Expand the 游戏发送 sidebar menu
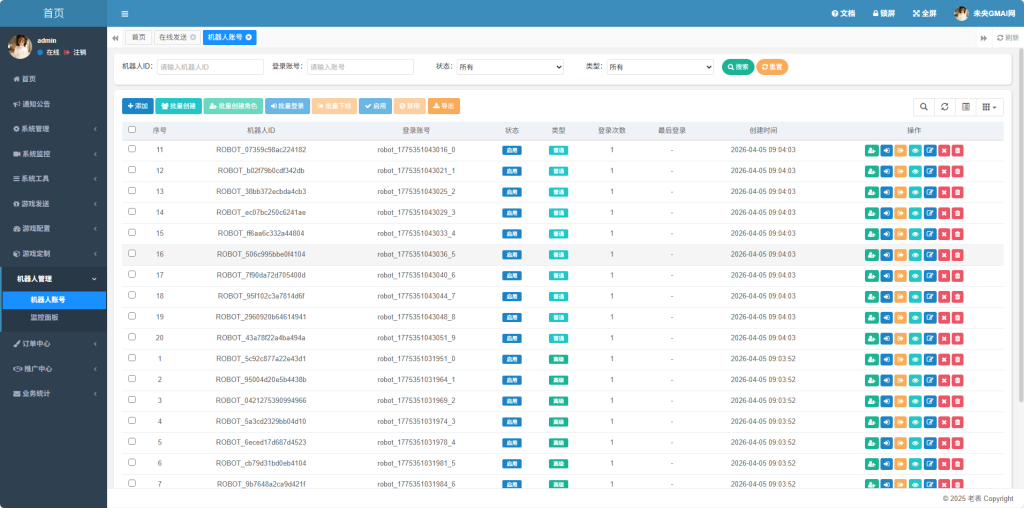The width and height of the screenshot is (1024, 508). pyautogui.click(x=54, y=204)
